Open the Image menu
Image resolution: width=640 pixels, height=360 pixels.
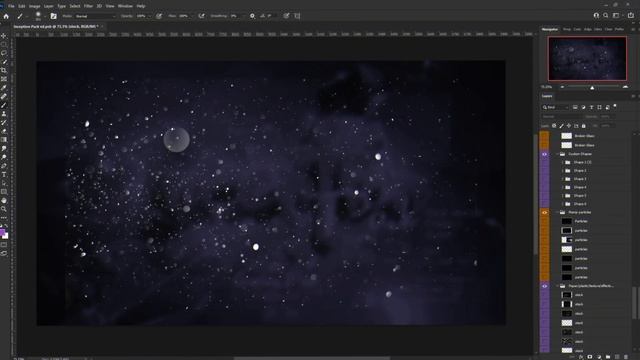pos(34,6)
